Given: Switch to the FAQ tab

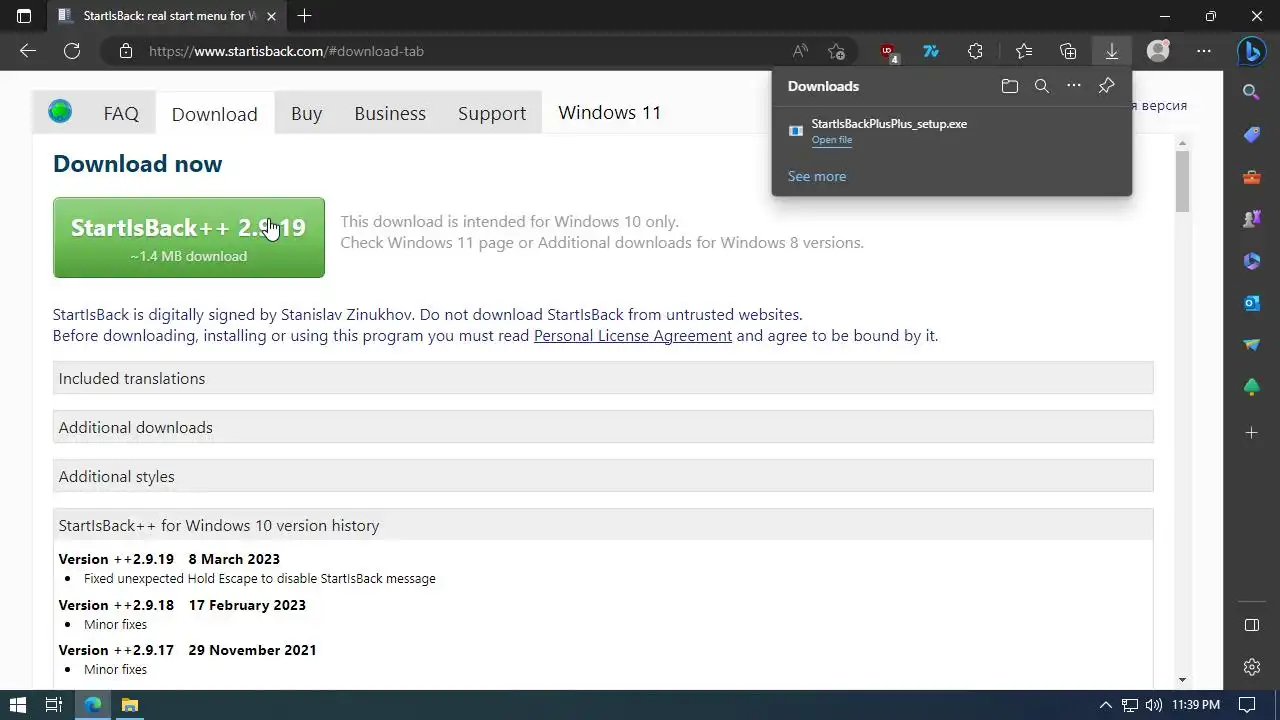Looking at the screenshot, I should click(121, 113).
